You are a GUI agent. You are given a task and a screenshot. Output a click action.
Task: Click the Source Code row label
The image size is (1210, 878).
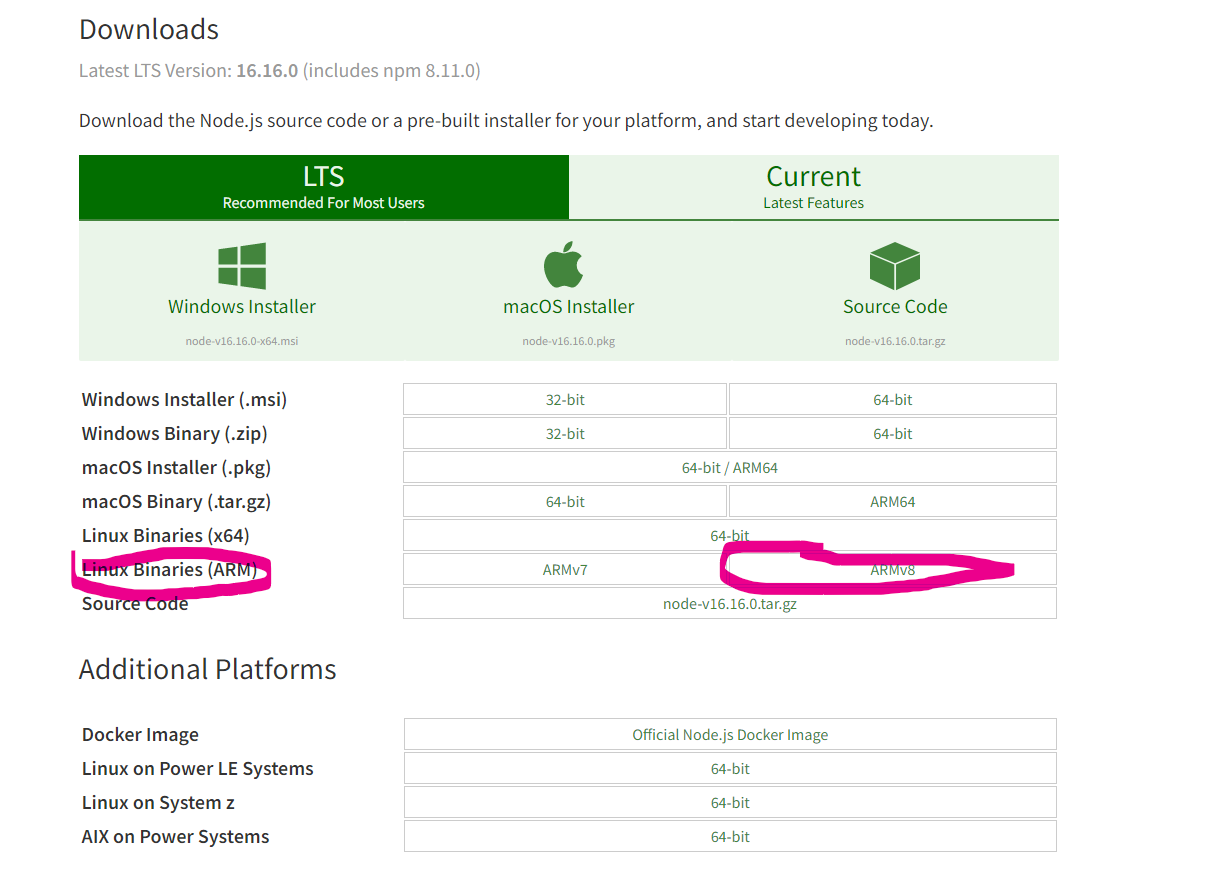[135, 604]
